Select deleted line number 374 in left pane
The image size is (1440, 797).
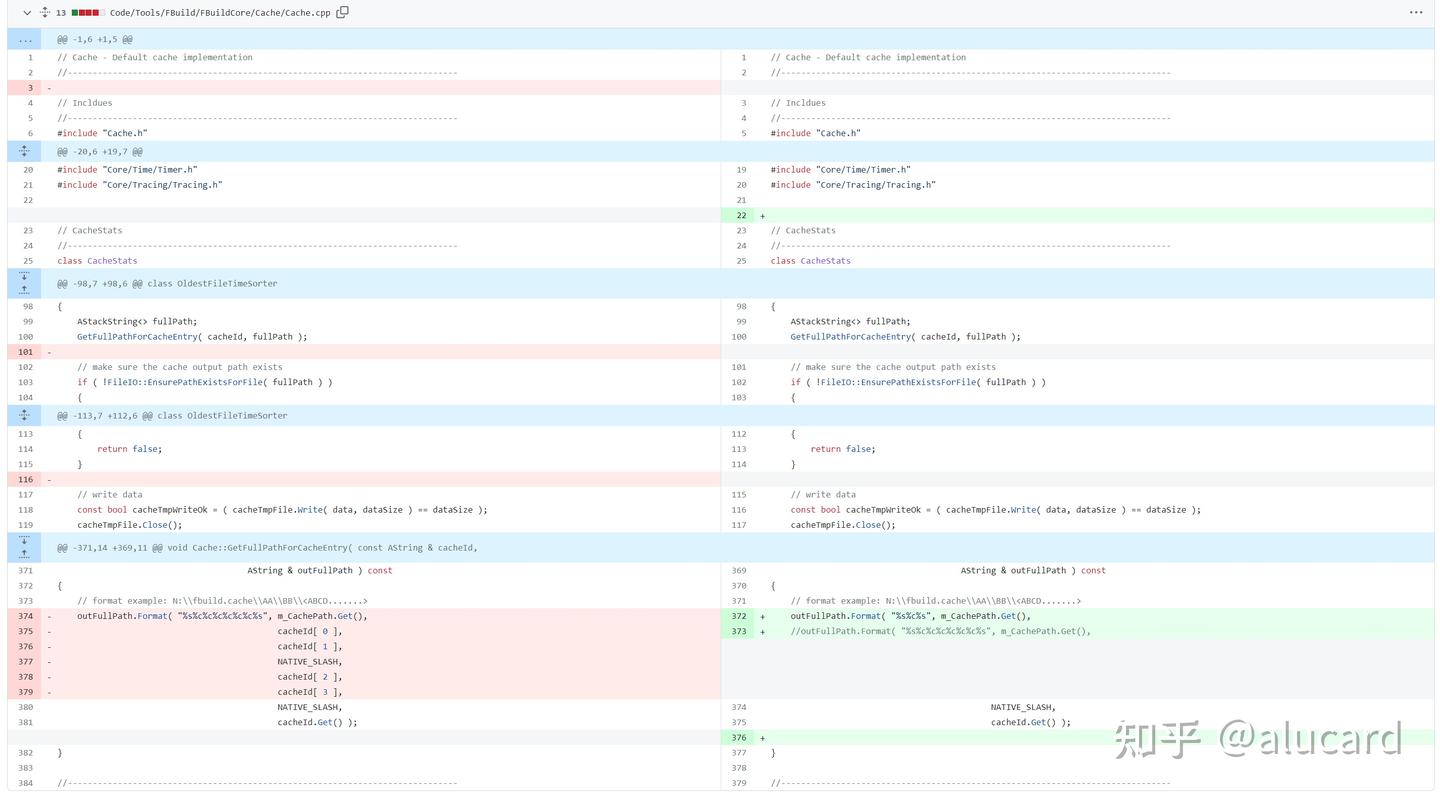click(25, 616)
